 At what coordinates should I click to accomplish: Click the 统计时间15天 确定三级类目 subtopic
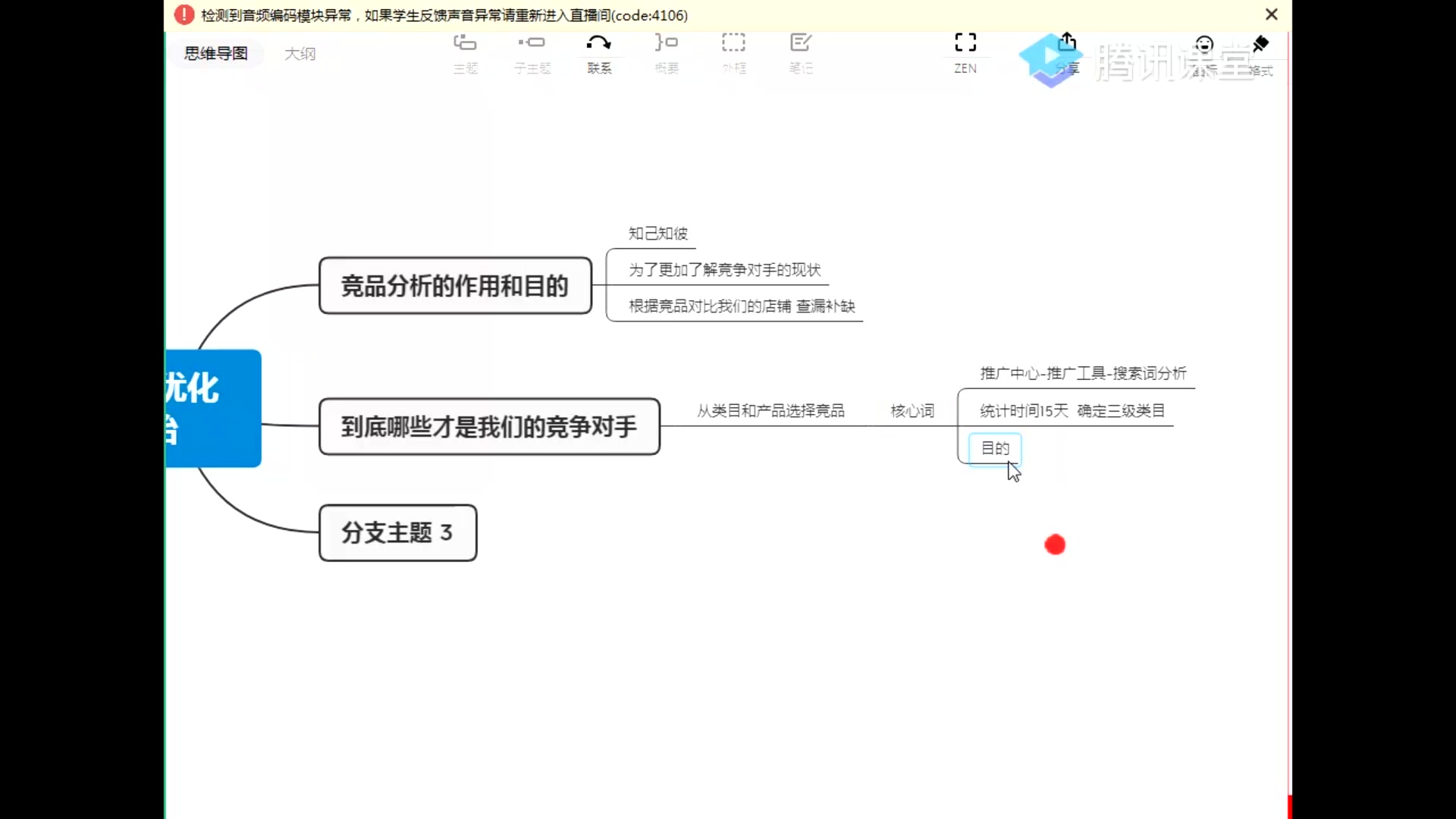pyautogui.click(x=1072, y=411)
